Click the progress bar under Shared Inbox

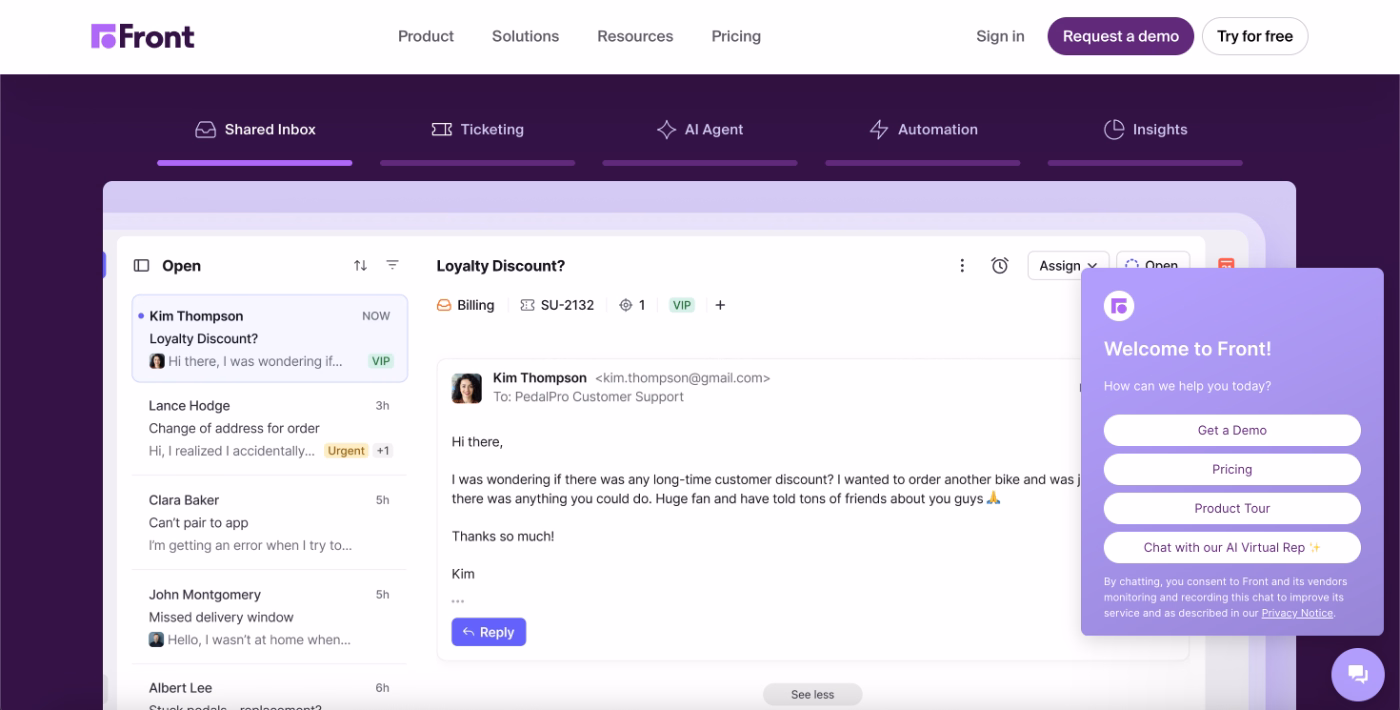click(254, 161)
